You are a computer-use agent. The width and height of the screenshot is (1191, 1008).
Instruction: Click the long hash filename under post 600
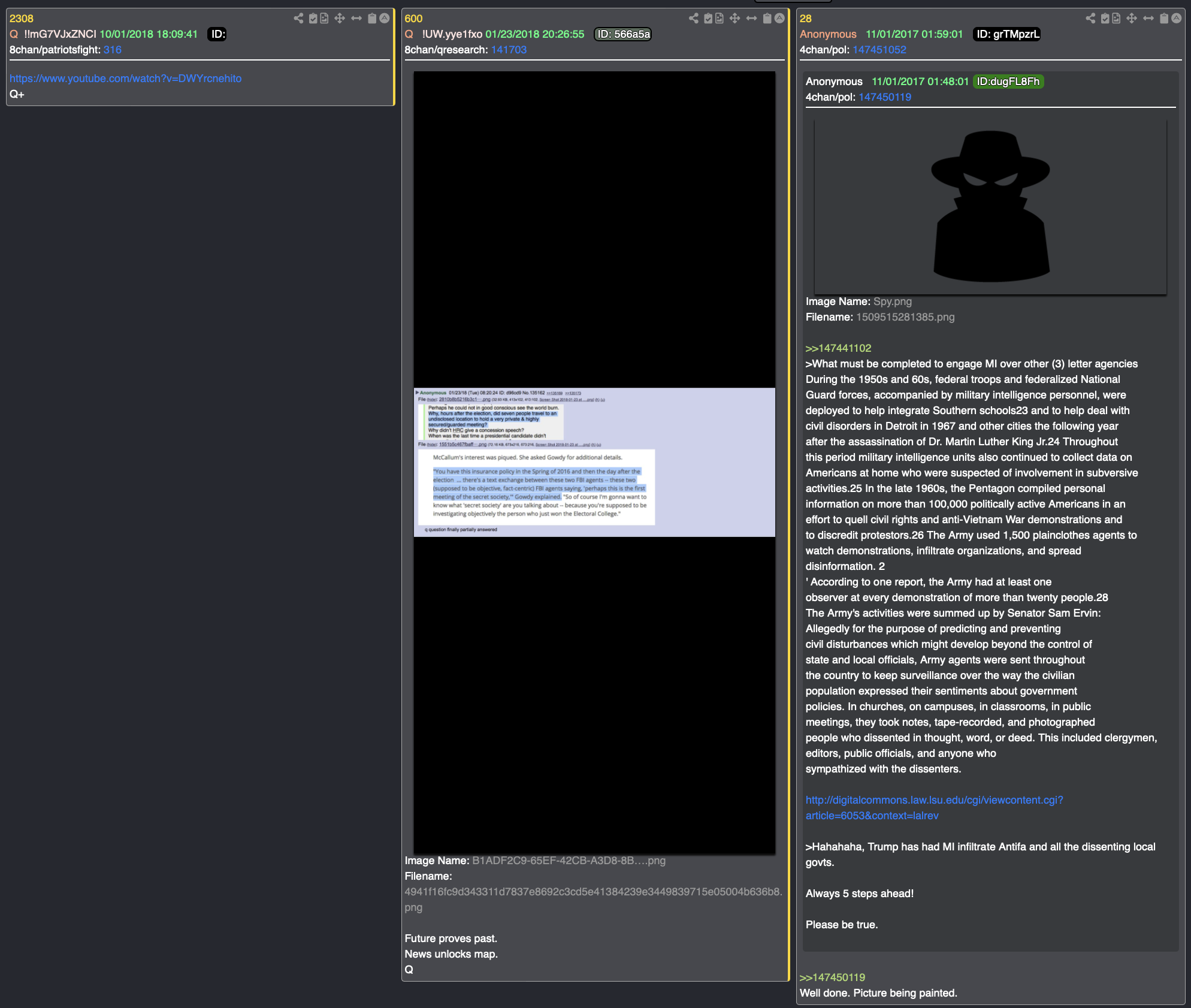pos(593,900)
